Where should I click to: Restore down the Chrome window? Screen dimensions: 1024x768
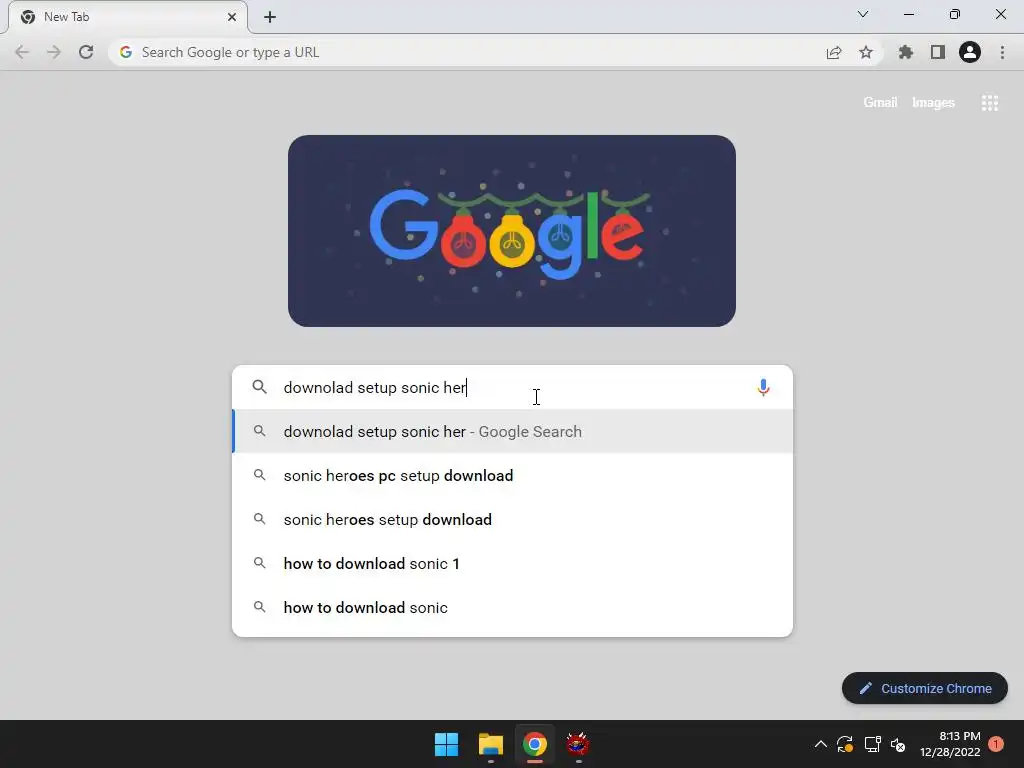955,14
